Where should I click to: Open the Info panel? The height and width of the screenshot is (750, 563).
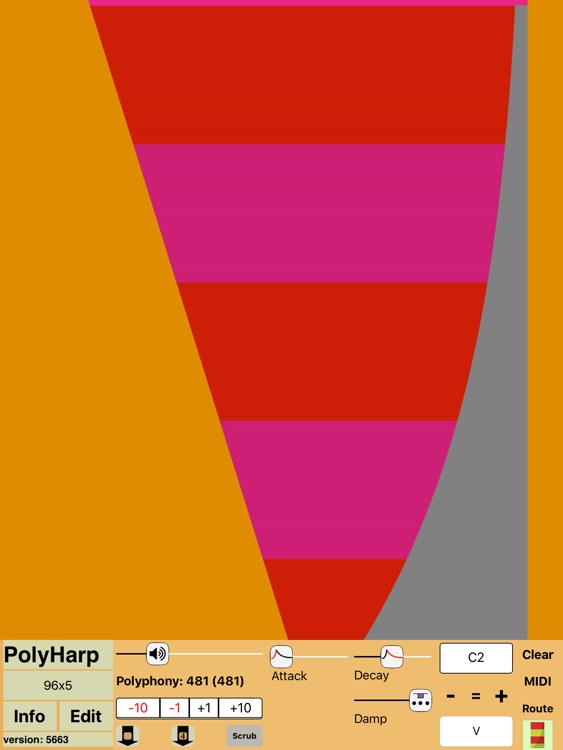(x=30, y=716)
